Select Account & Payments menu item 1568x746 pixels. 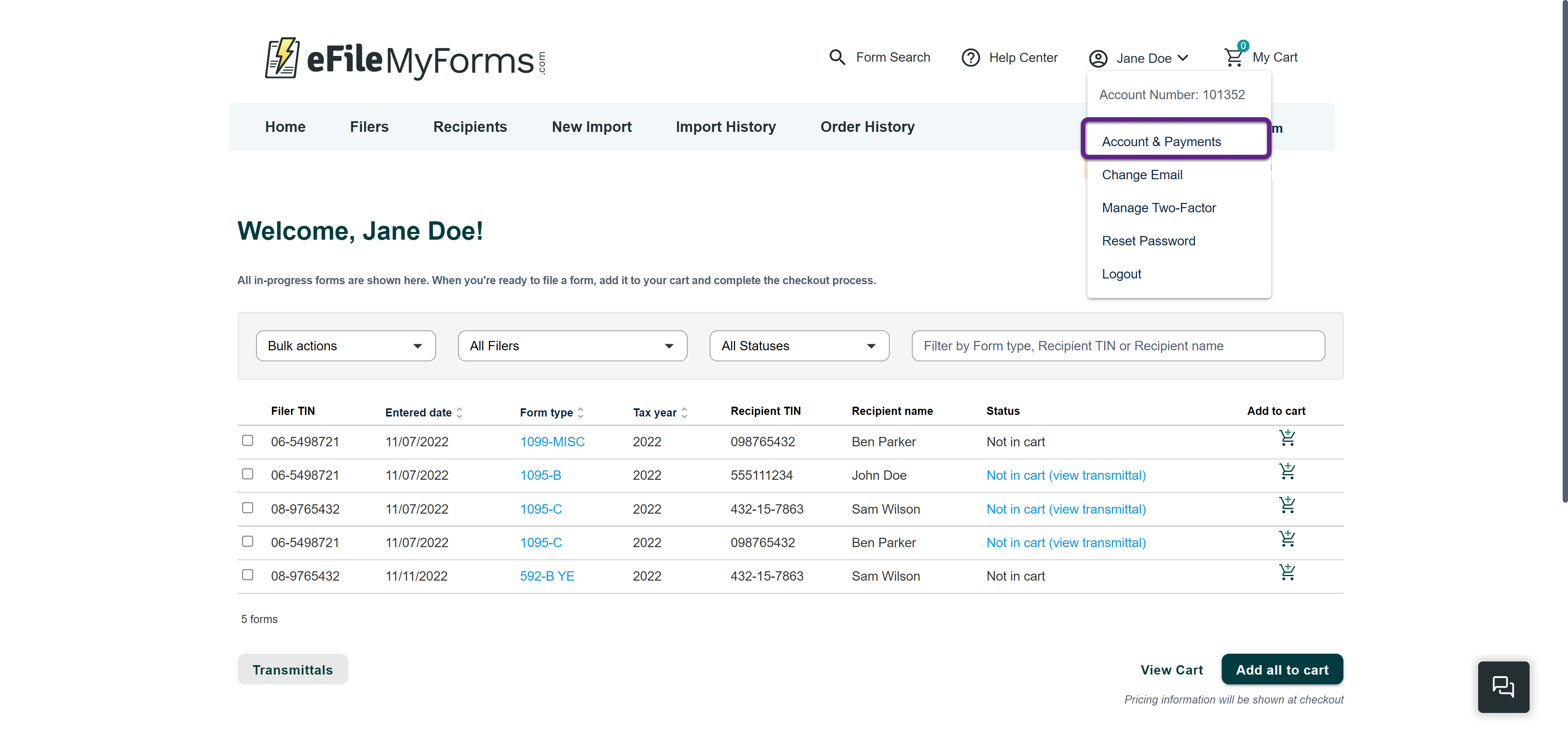tap(1161, 142)
